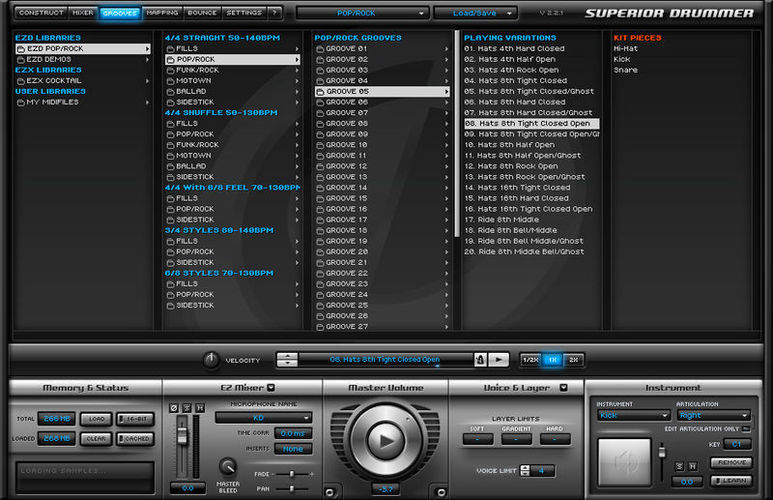Image resolution: width=773 pixels, height=500 pixels.
Task: Expand the EZ Mixer panel menu arrow
Action: [x=271, y=388]
